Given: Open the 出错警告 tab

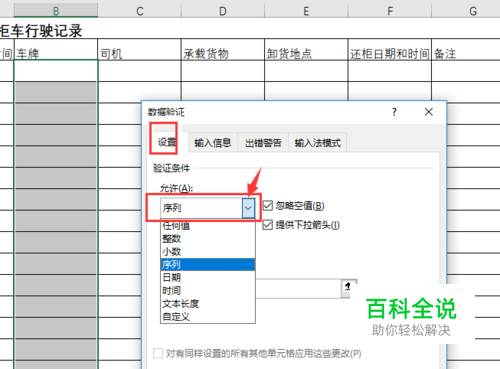Looking at the screenshot, I should (x=263, y=143).
